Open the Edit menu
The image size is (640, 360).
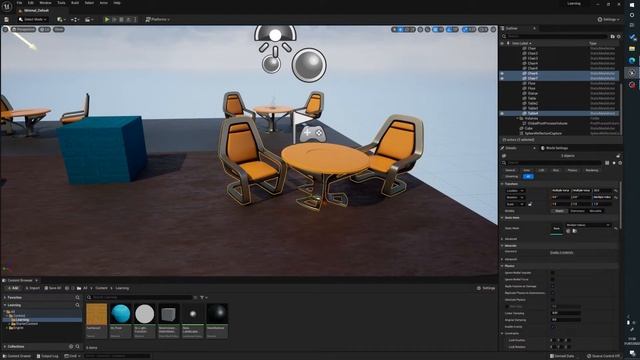[31, 3]
